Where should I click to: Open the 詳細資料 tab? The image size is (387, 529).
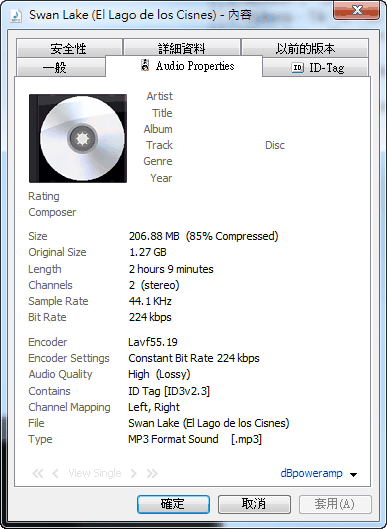pyautogui.click(x=182, y=48)
